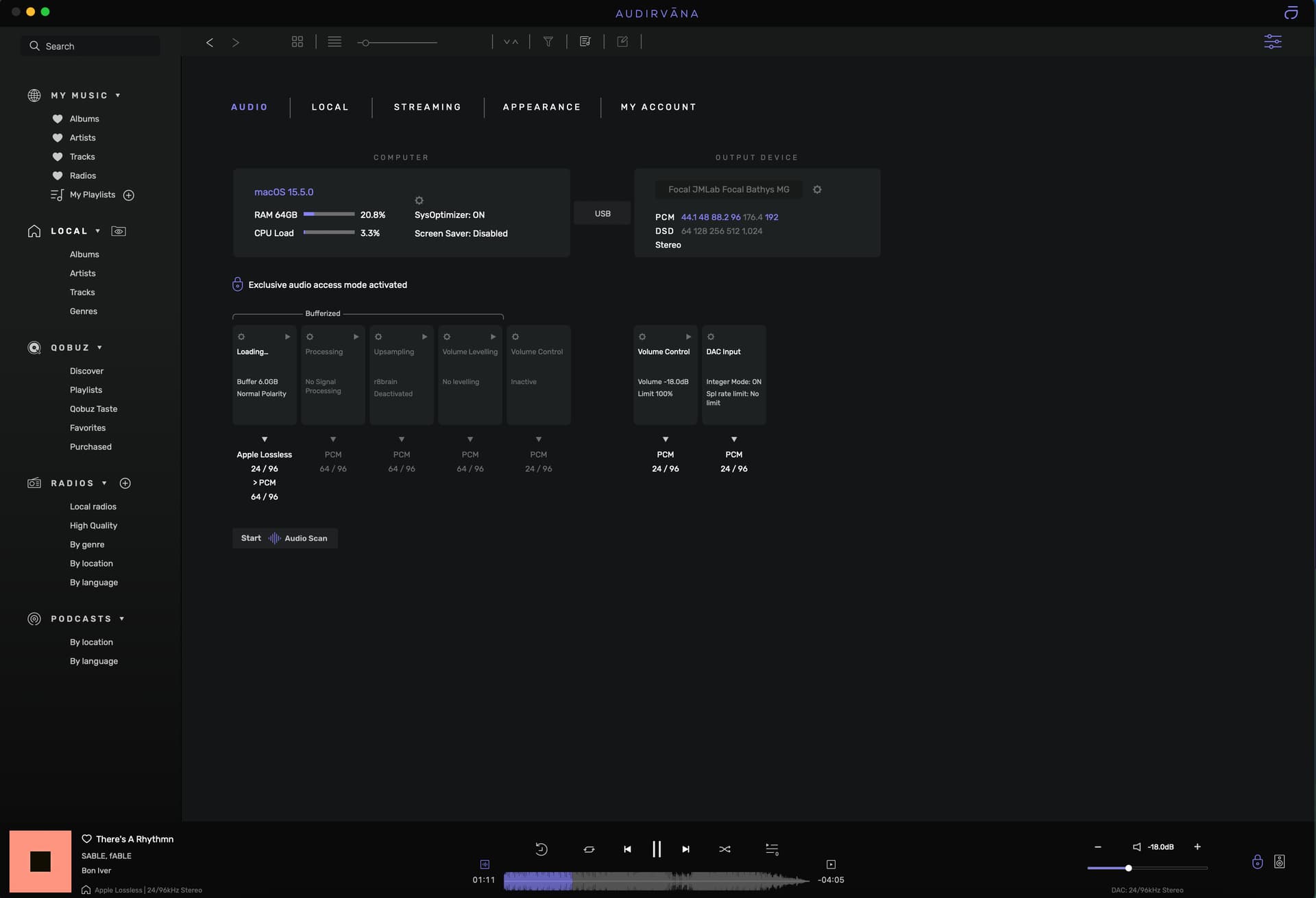Screen dimensions: 1316x898
Task: Click the play-queue list icon
Action: tap(772, 849)
